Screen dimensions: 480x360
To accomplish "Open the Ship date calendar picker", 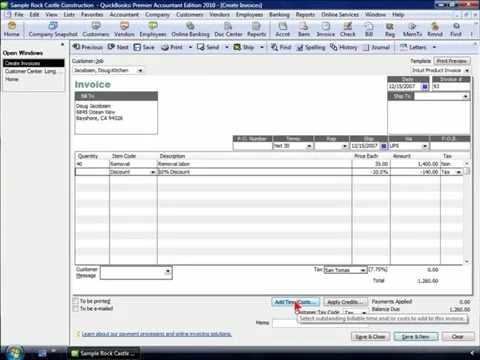I will [384, 146].
